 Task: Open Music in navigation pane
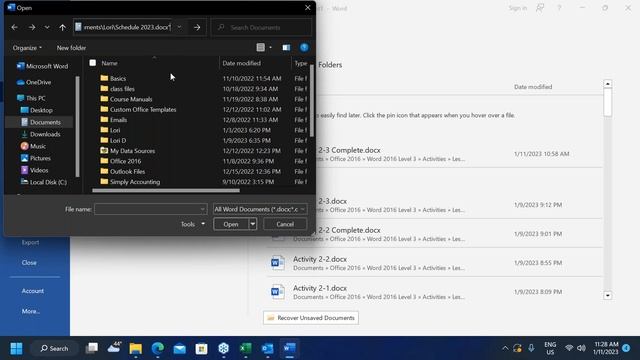click(33, 146)
